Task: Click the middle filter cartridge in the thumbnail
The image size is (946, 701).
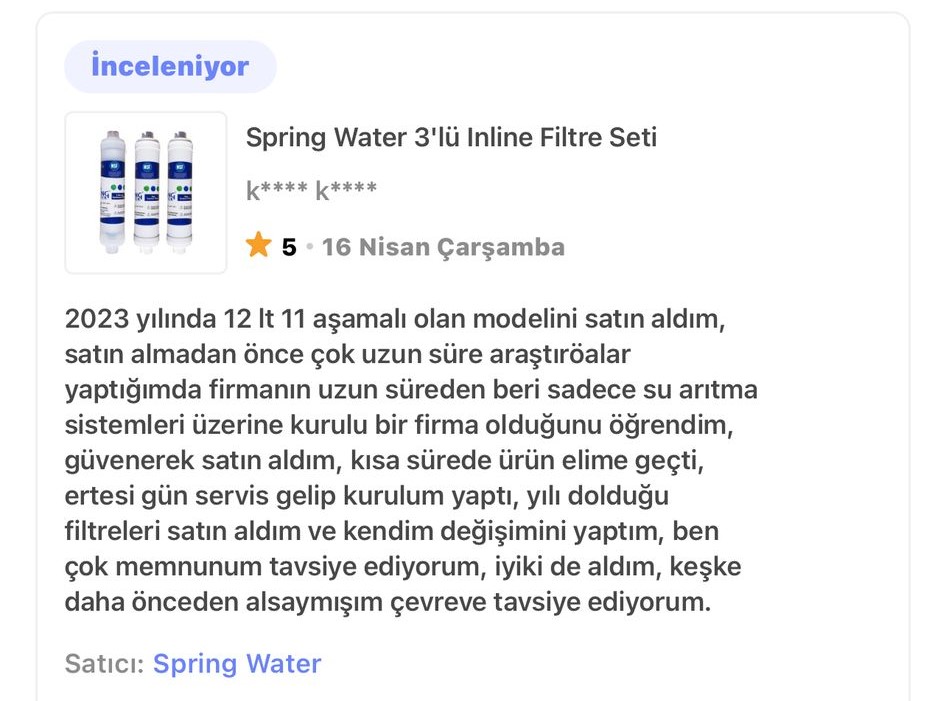Action: click(147, 192)
